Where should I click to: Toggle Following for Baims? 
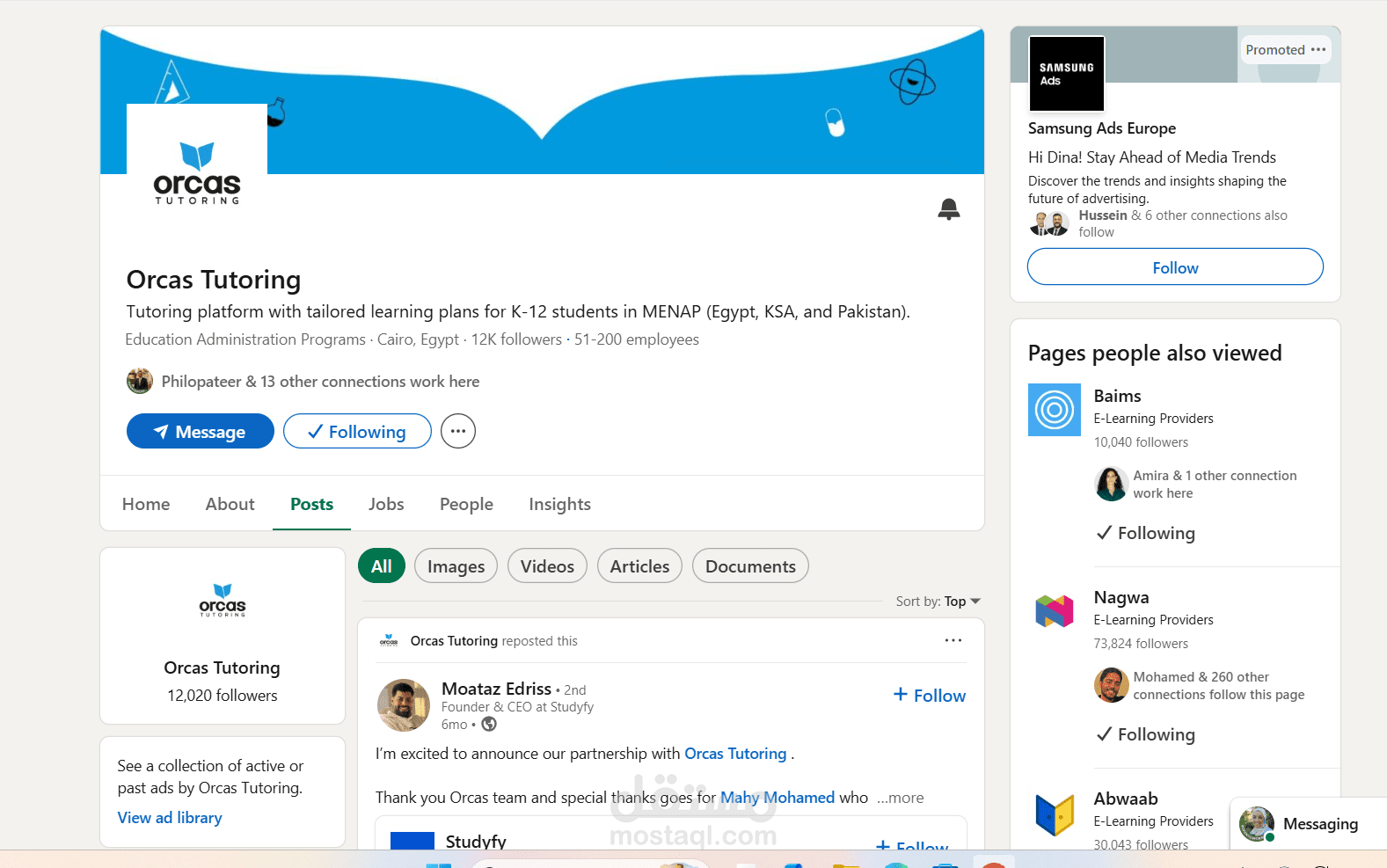pyautogui.click(x=1147, y=533)
